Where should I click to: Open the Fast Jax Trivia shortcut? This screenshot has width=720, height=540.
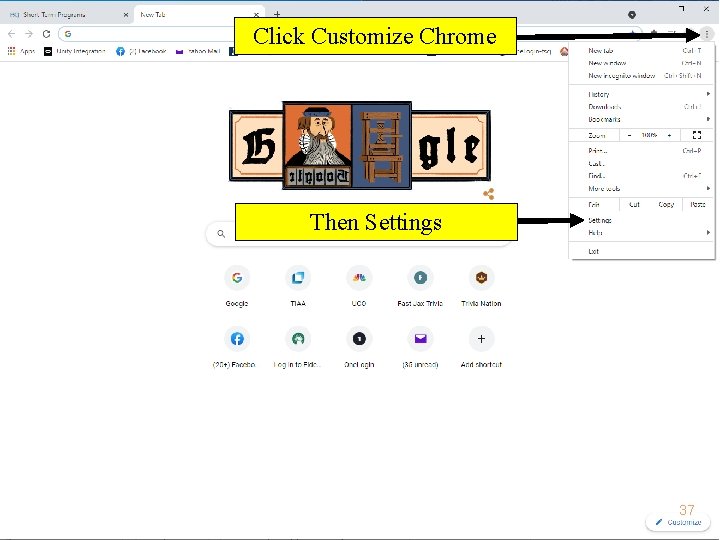pyautogui.click(x=420, y=287)
